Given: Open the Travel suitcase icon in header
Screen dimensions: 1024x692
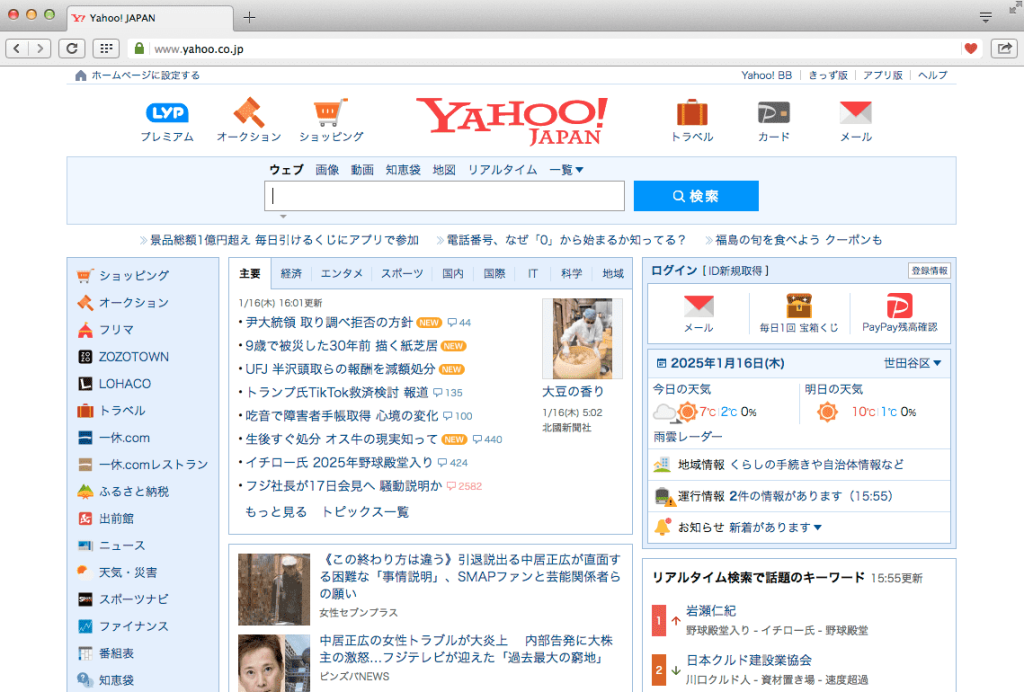Looking at the screenshot, I should tap(692, 112).
